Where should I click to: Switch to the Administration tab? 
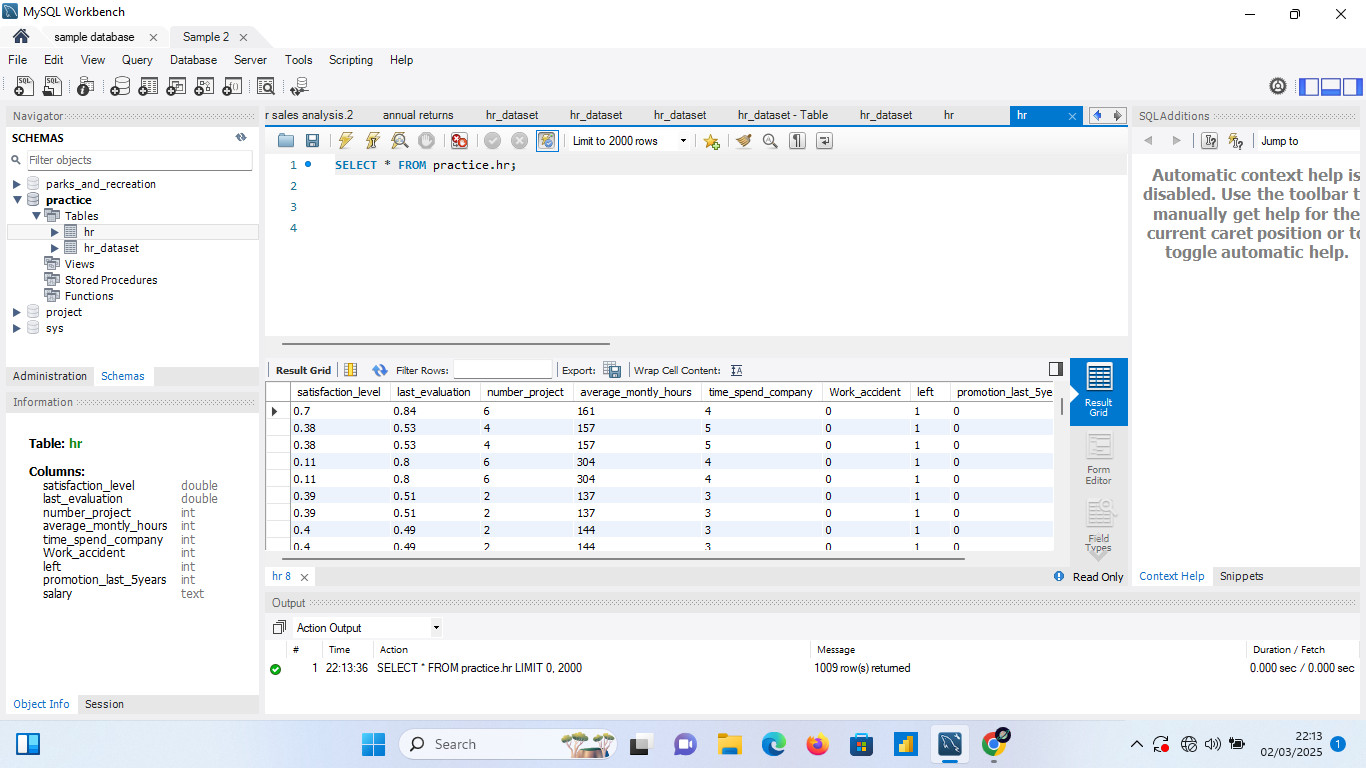50,376
